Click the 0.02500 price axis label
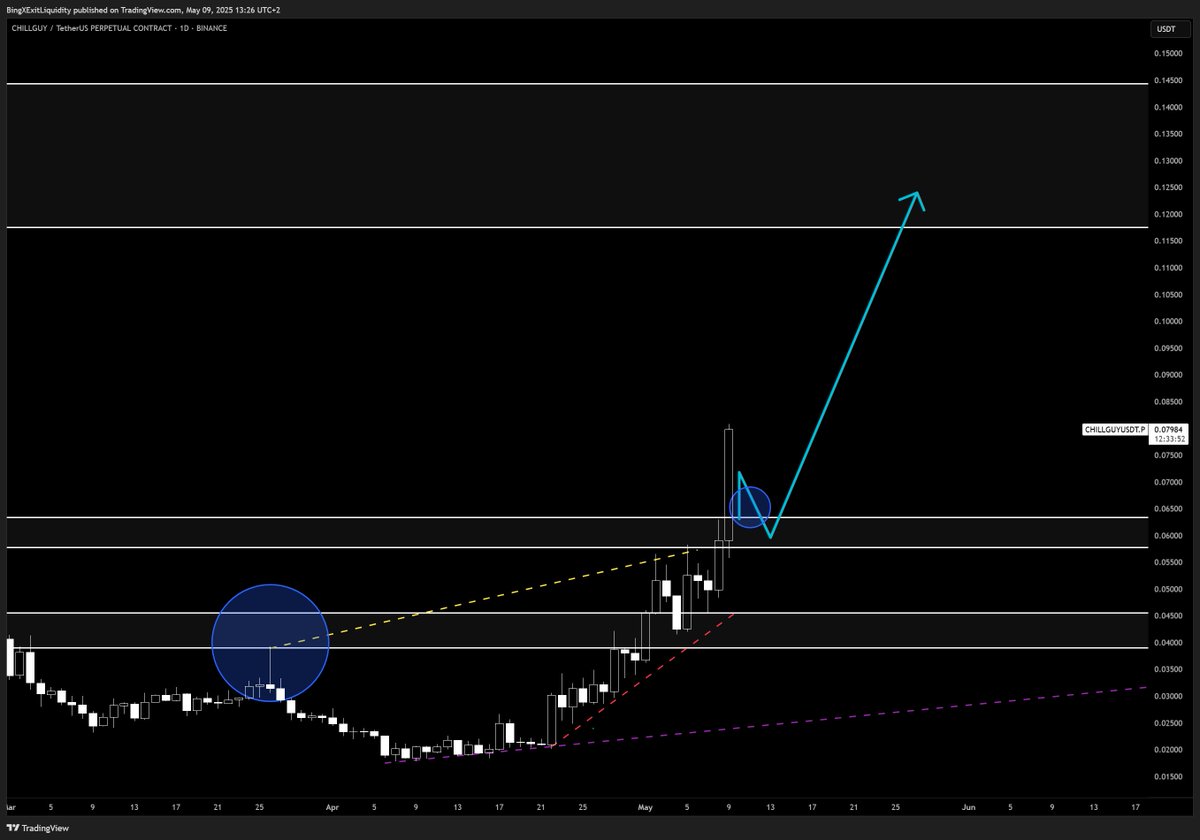The width and height of the screenshot is (1200, 840). pyautogui.click(x=1167, y=724)
